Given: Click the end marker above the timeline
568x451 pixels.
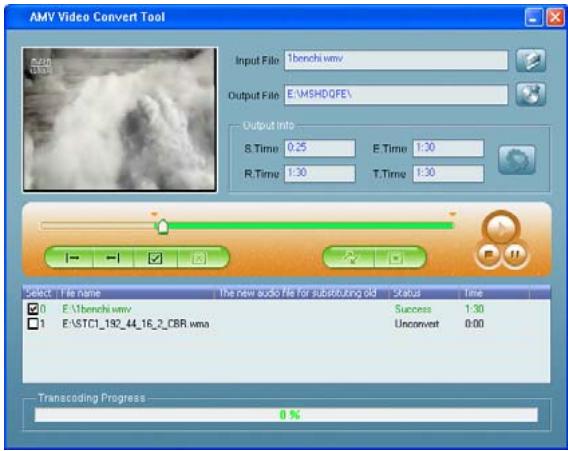Looking at the screenshot, I should coord(452,214).
